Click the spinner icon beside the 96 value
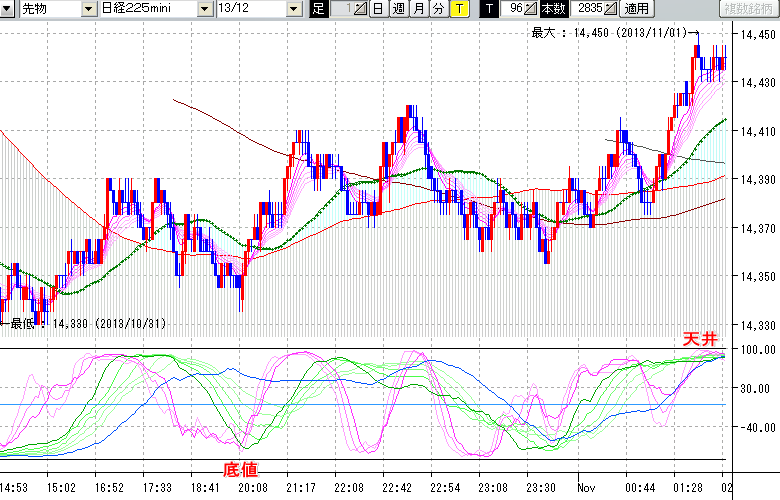780x500 pixels. [530, 9]
